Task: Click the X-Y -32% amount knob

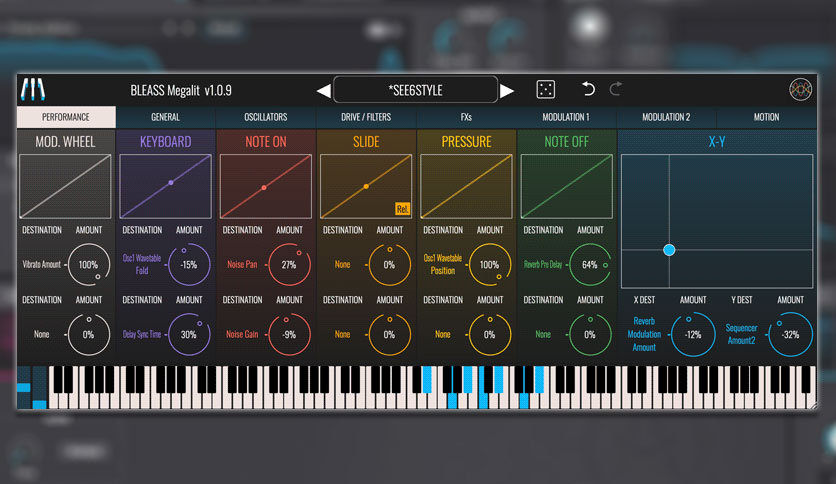Action: click(x=790, y=335)
